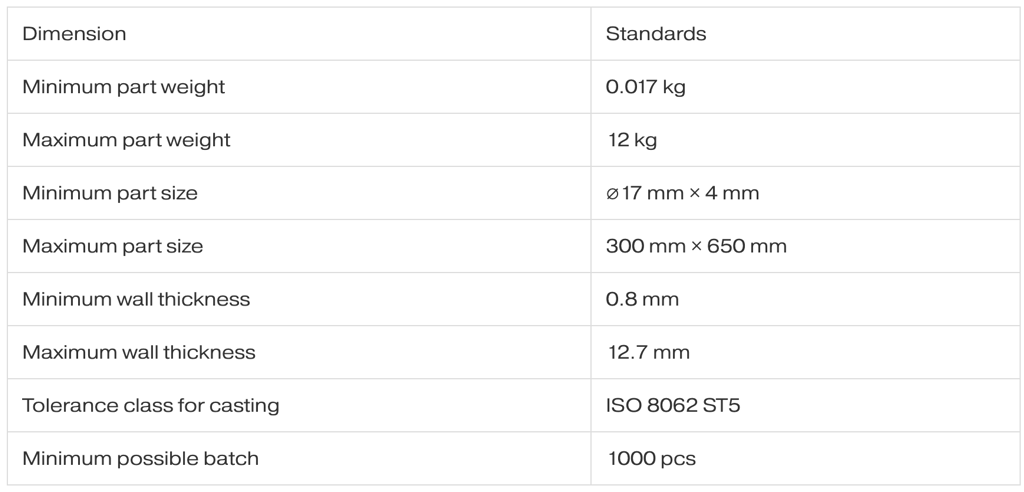Select the Maximum part size label

pos(112,246)
